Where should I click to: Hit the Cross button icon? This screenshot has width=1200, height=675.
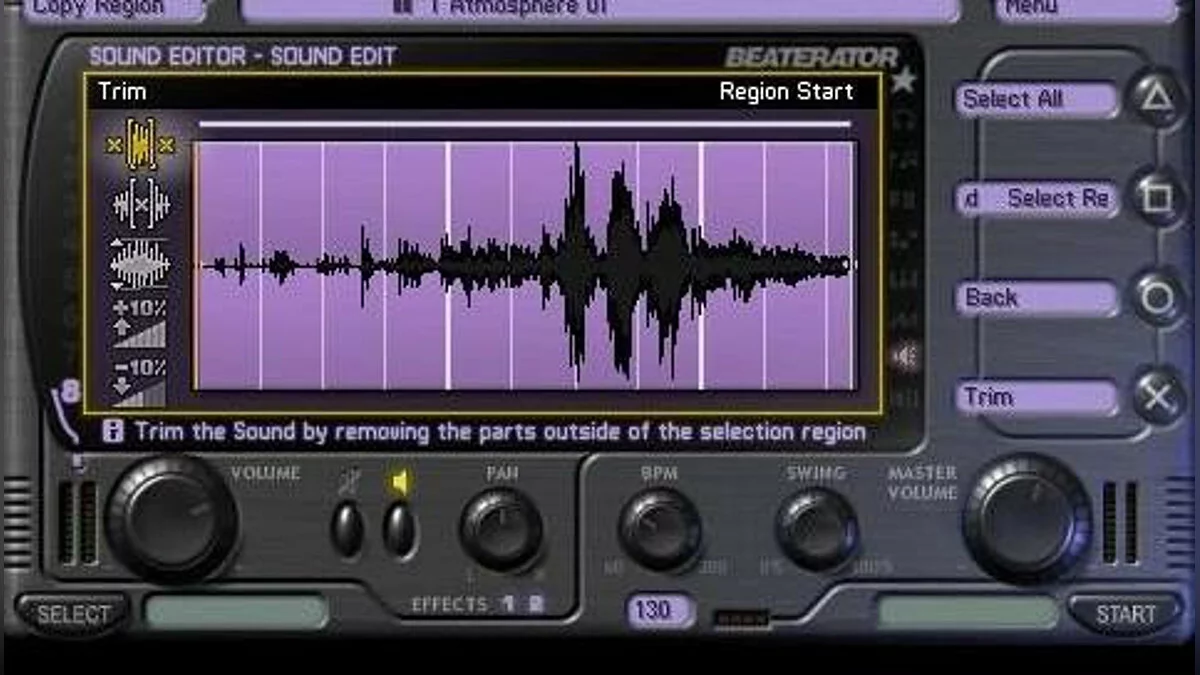coord(1157,397)
